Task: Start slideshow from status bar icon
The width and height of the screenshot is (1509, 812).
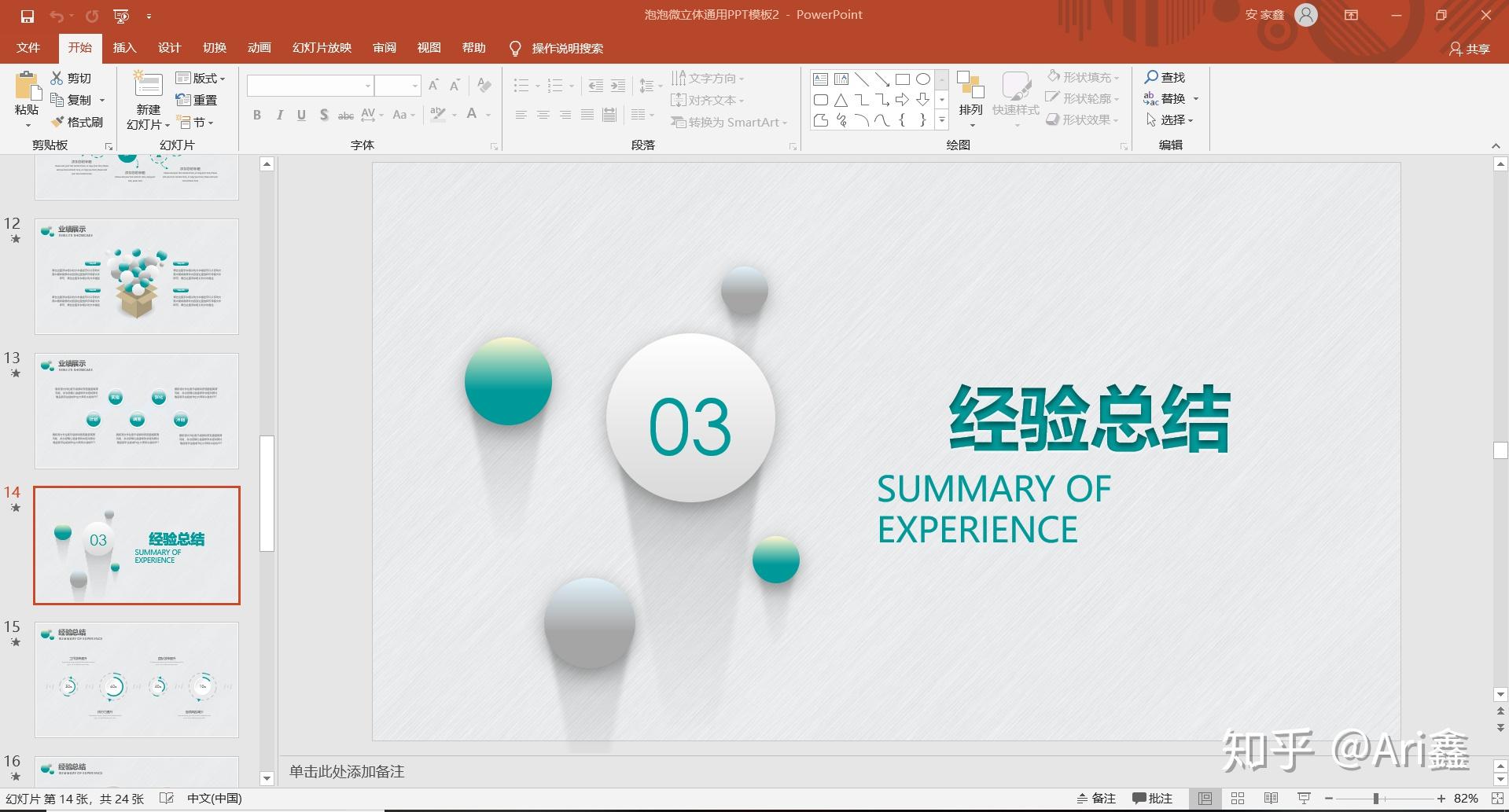Action: pyautogui.click(x=1304, y=798)
